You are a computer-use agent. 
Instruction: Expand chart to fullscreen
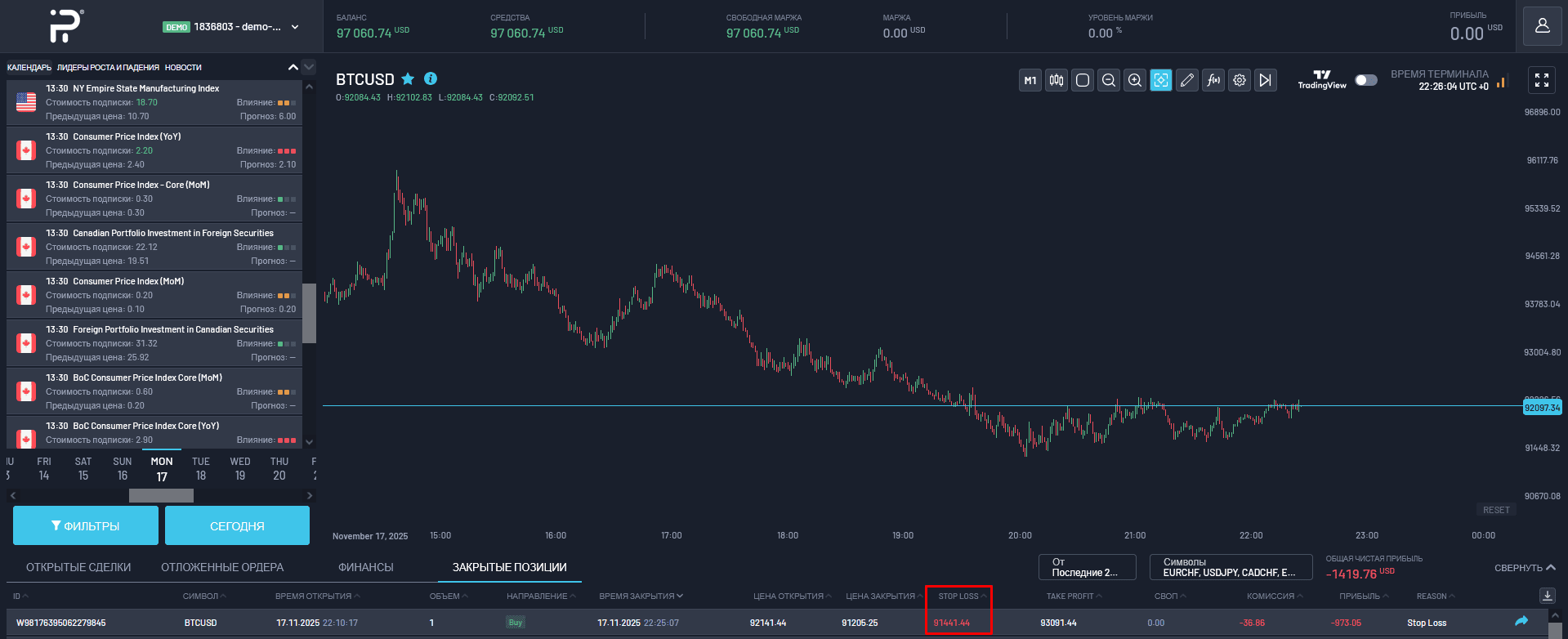point(1541,80)
